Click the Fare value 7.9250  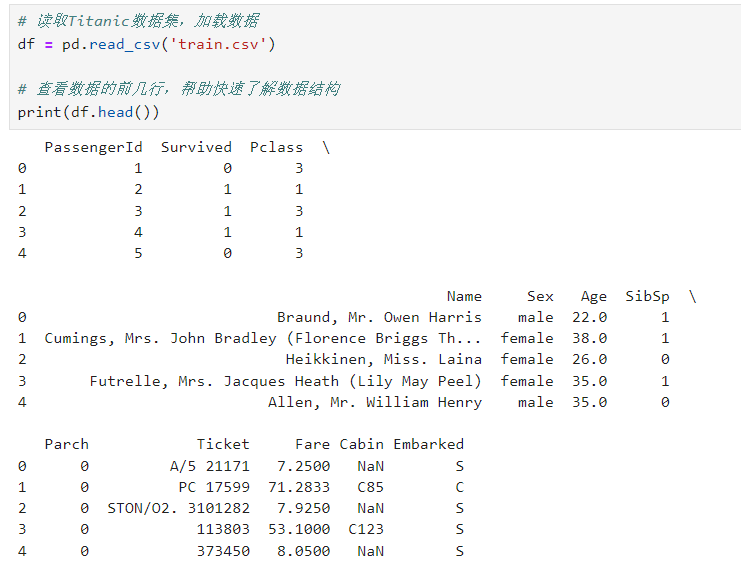pos(303,509)
